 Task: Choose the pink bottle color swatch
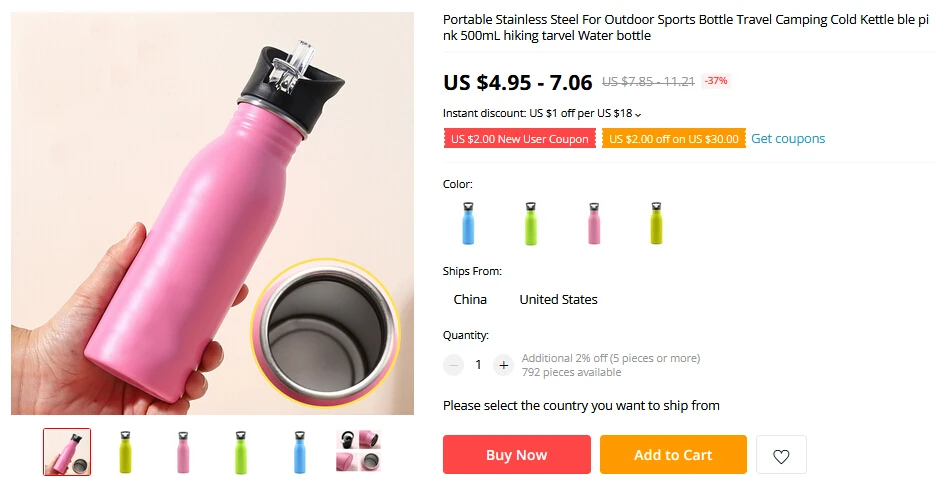[x=594, y=223]
